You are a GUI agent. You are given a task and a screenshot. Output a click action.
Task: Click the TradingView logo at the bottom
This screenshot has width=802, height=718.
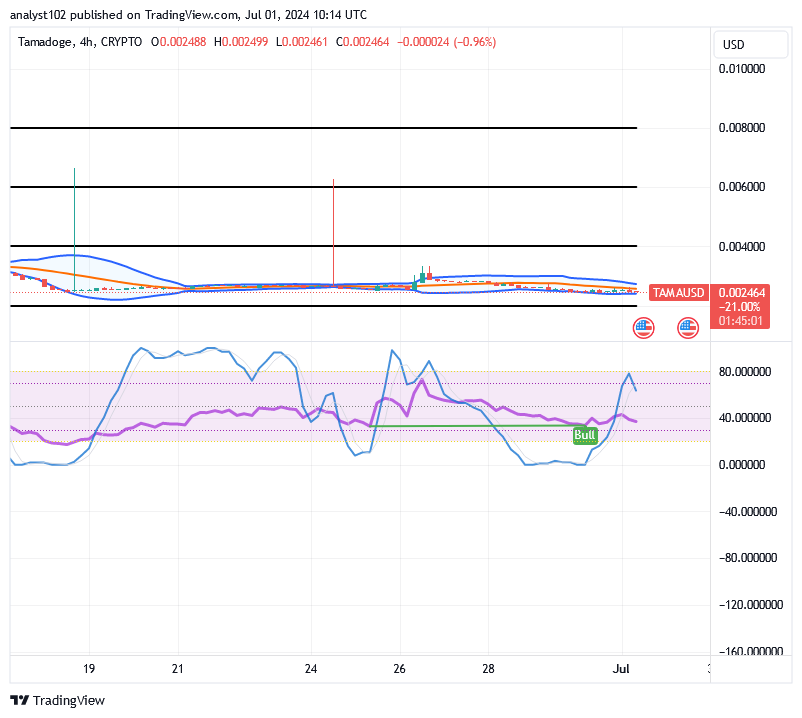click(x=57, y=700)
